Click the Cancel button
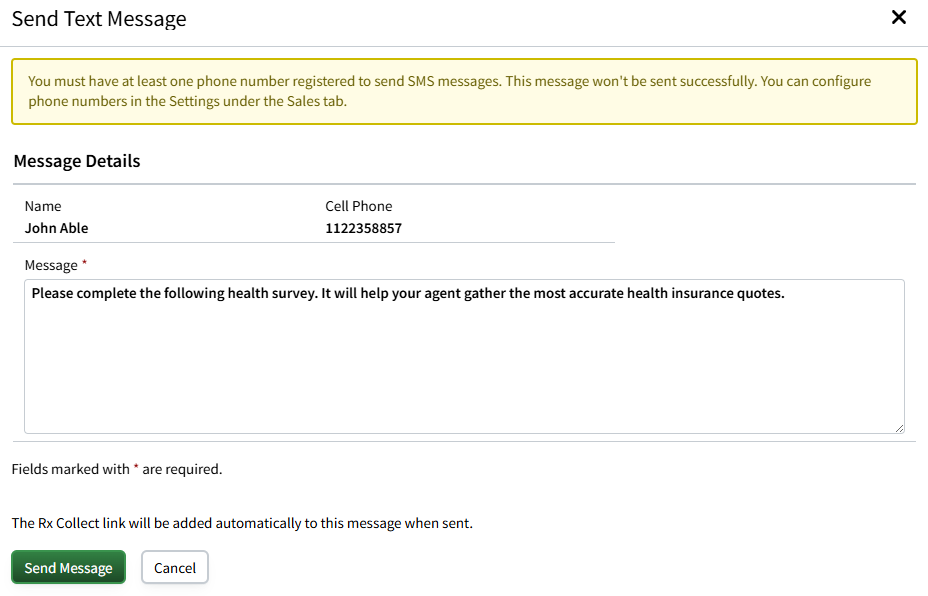 [x=174, y=567]
